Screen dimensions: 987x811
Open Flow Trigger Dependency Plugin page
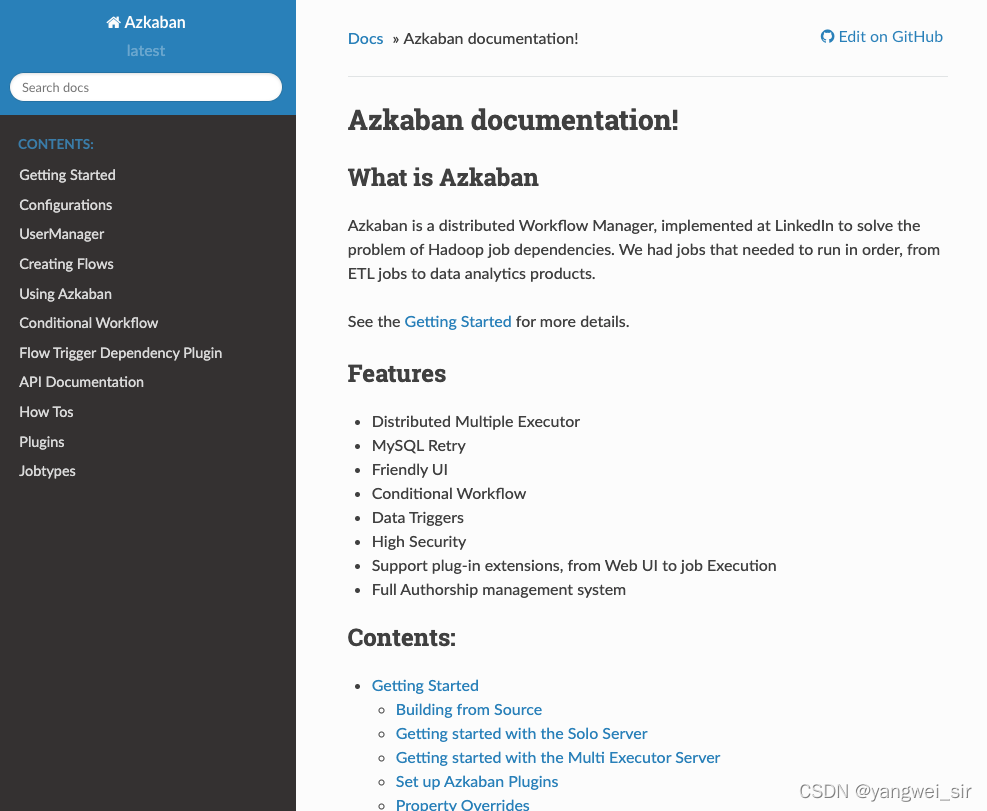pyautogui.click(x=120, y=353)
